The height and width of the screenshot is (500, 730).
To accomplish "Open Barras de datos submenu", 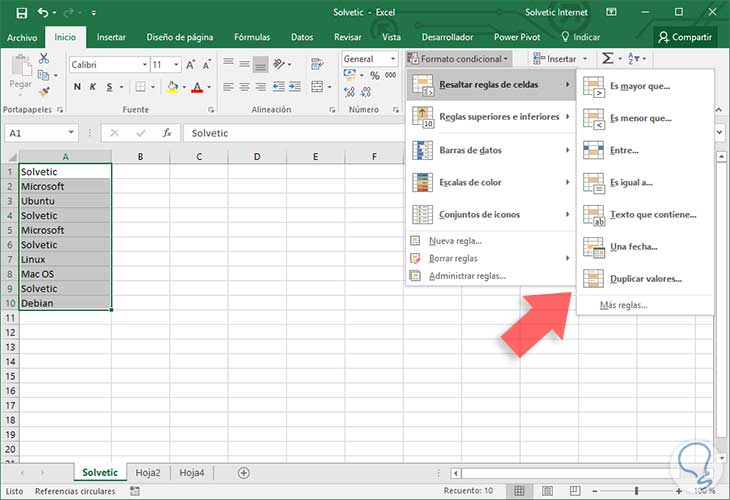I will (x=491, y=150).
